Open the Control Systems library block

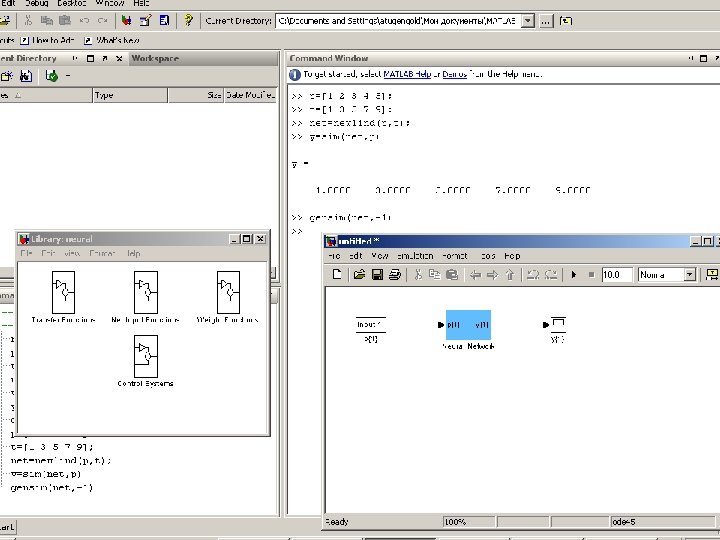pos(146,355)
